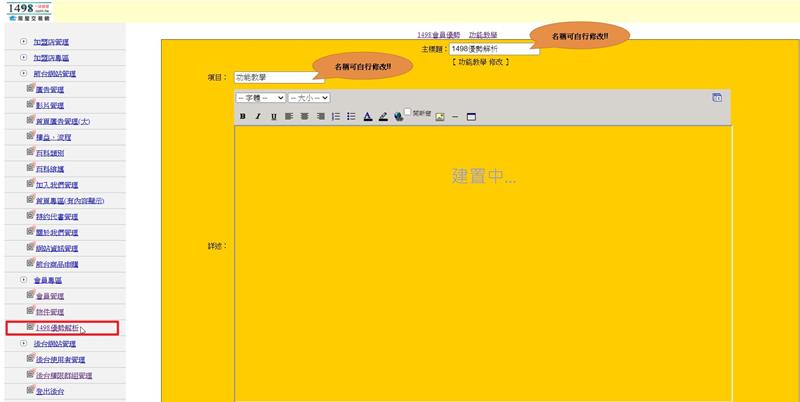Toggle italic text in editor toolbar
Image resolution: width=800 pixels, height=402 pixels.
click(x=258, y=117)
